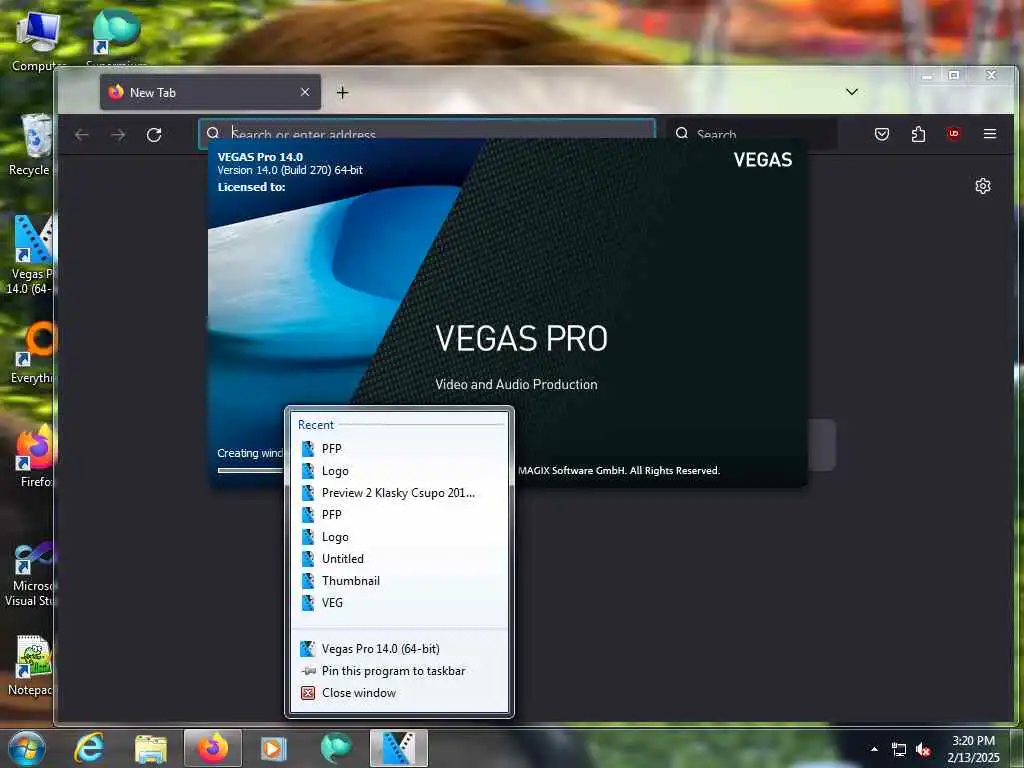1024x768 pixels.
Task: Click the pin icon in jump list
Action: pos(308,671)
